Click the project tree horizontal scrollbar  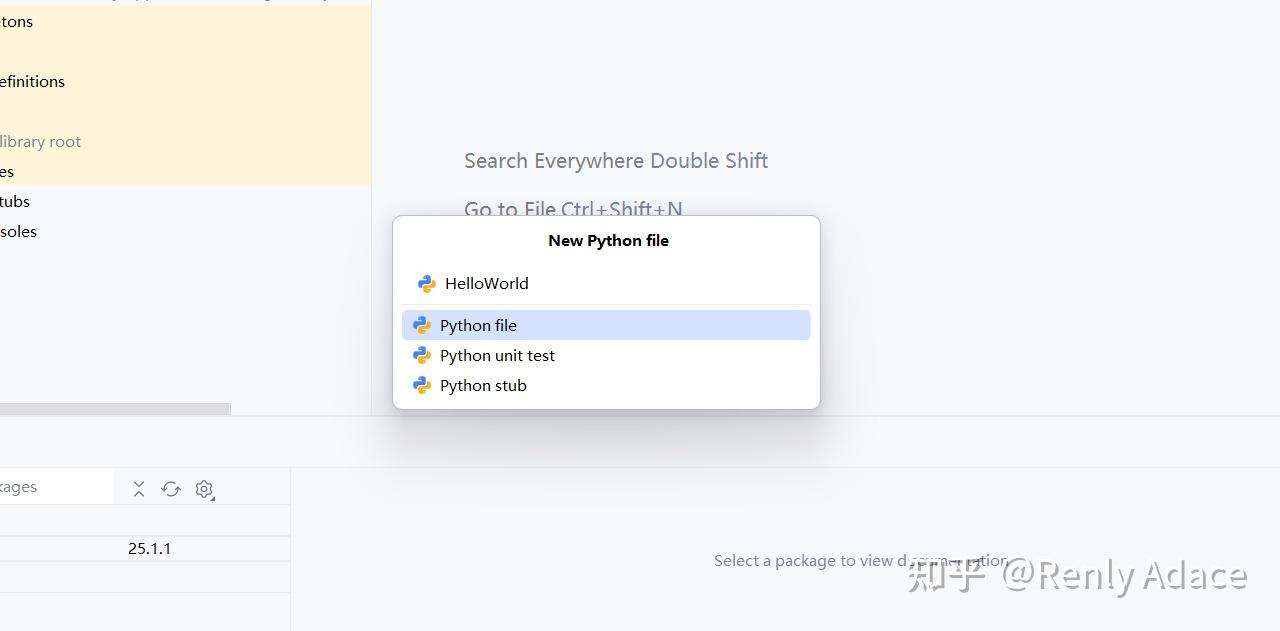pos(114,409)
